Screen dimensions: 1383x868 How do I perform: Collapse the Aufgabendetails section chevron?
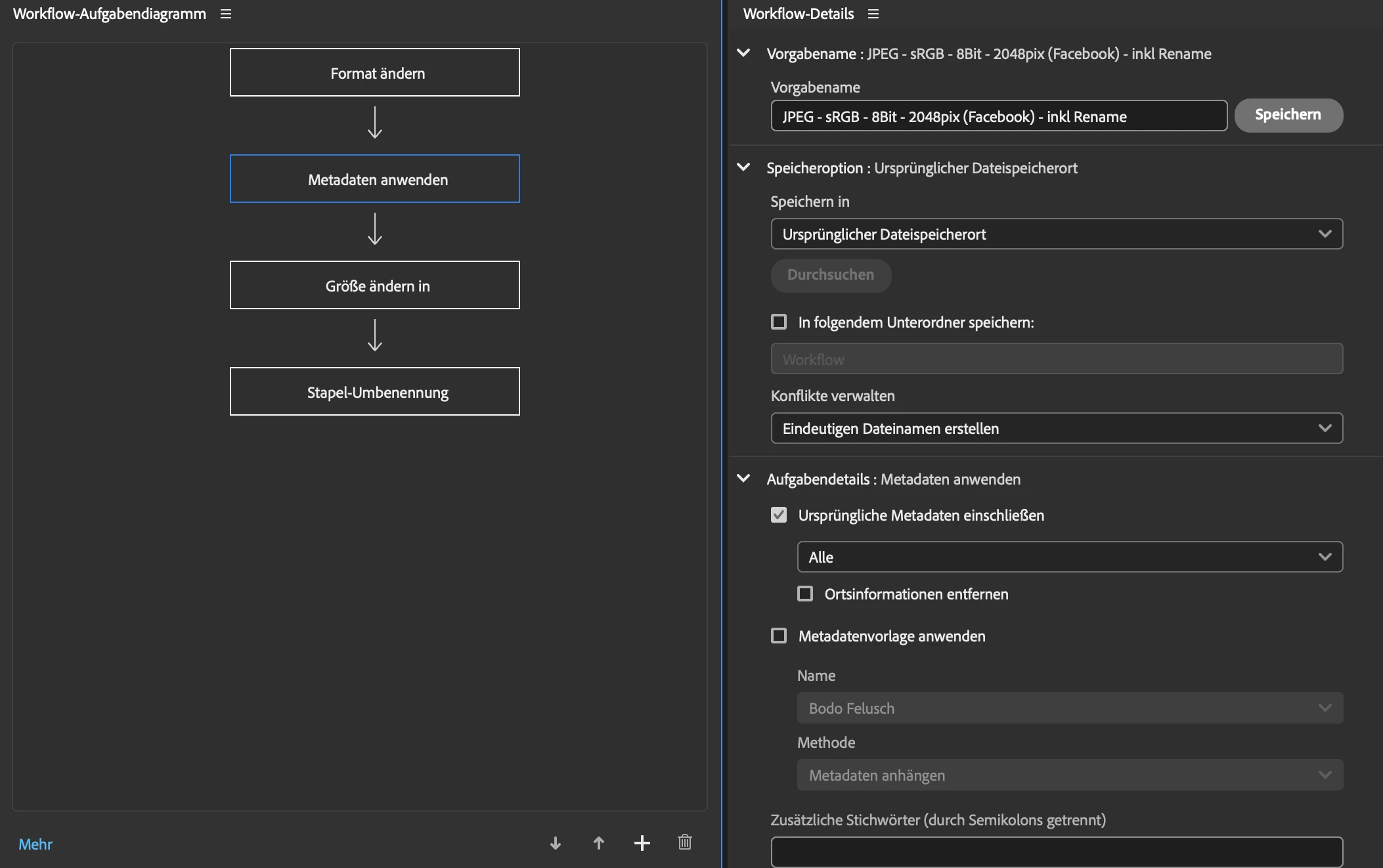[743, 479]
